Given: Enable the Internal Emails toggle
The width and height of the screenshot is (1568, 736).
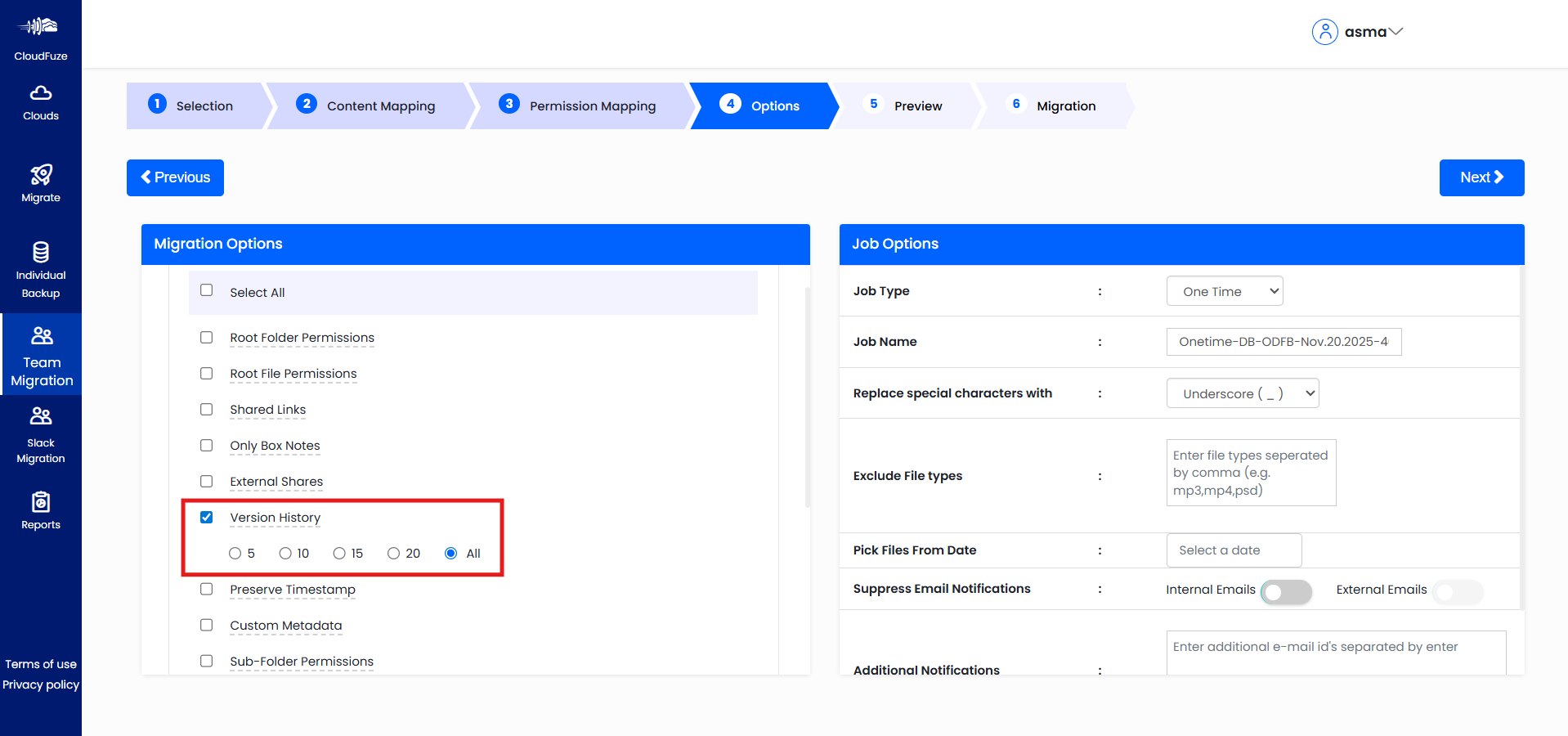Looking at the screenshot, I should [1286, 590].
